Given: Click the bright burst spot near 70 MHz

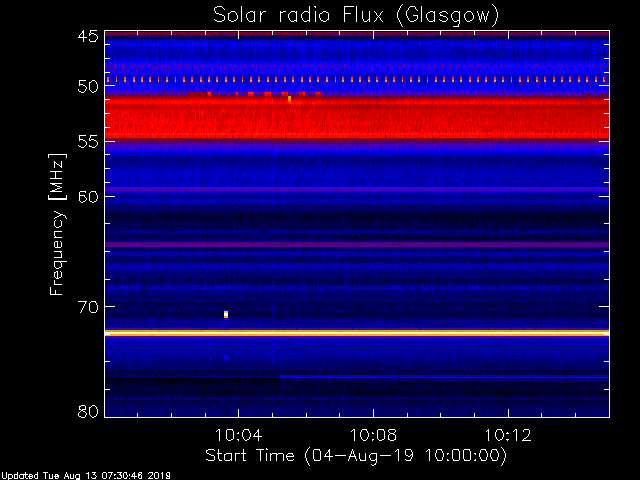Looking at the screenshot, I should coord(226,314).
